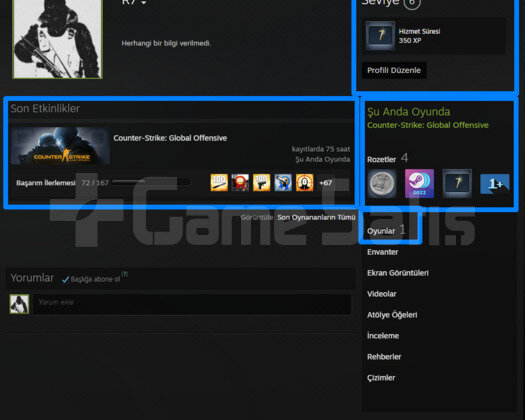Toggle the Başlığa abone ol checkbox
Screen dimensions: 525x420
(66, 279)
